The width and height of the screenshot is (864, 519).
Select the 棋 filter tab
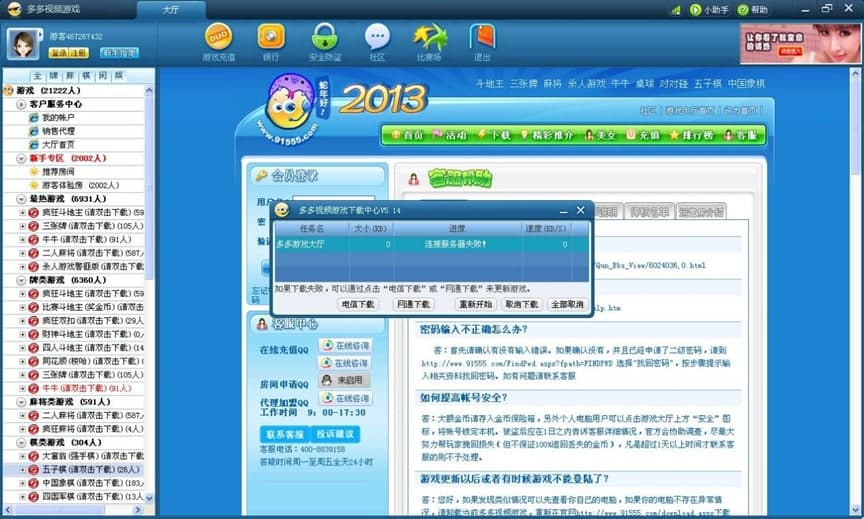tap(86, 76)
